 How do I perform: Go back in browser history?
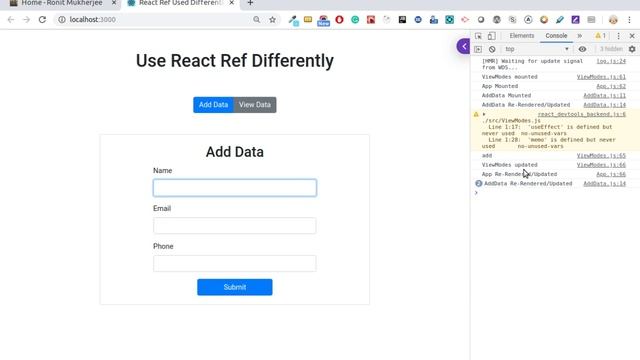pos(11,20)
